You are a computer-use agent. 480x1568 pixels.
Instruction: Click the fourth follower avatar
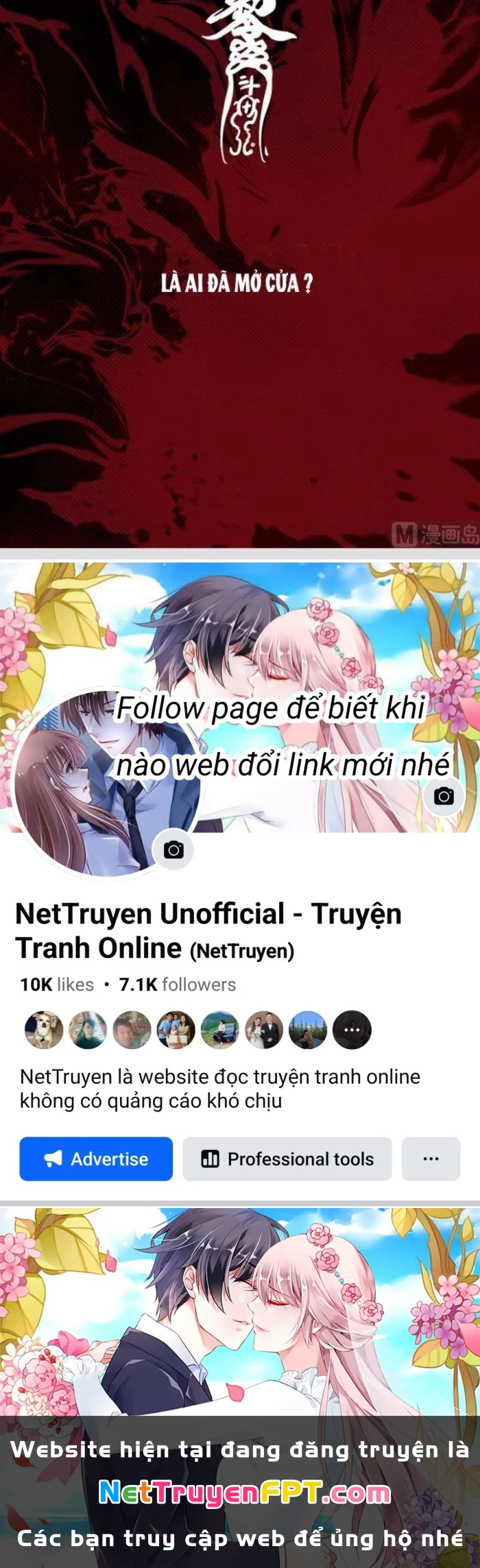point(176,1030)
